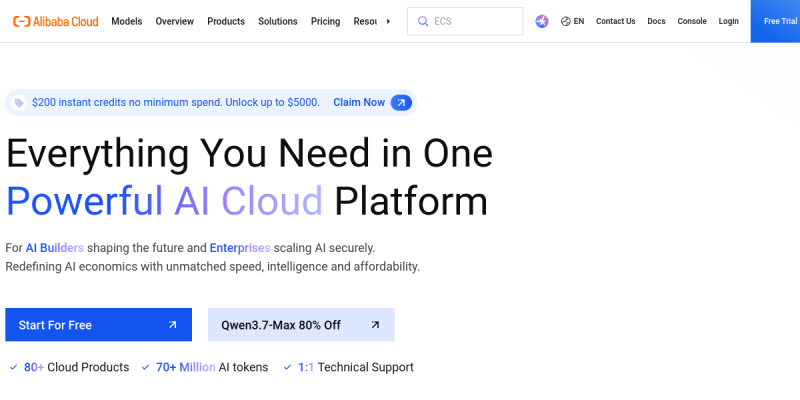Click the Start For Free button
Screen dimensions: 800x400
[98, 324]
